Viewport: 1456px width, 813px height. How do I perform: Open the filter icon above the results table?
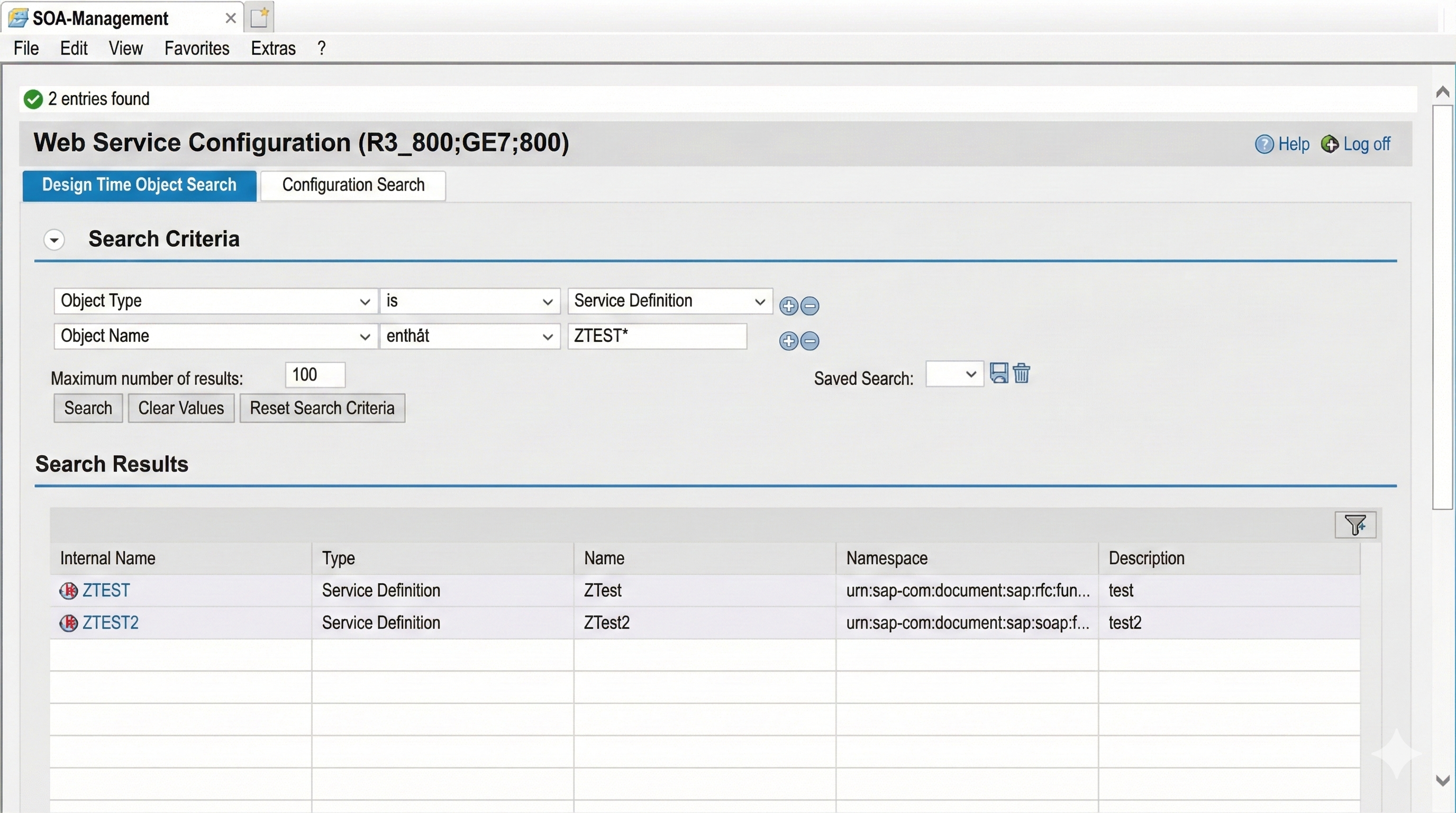tap(1355, 525)
